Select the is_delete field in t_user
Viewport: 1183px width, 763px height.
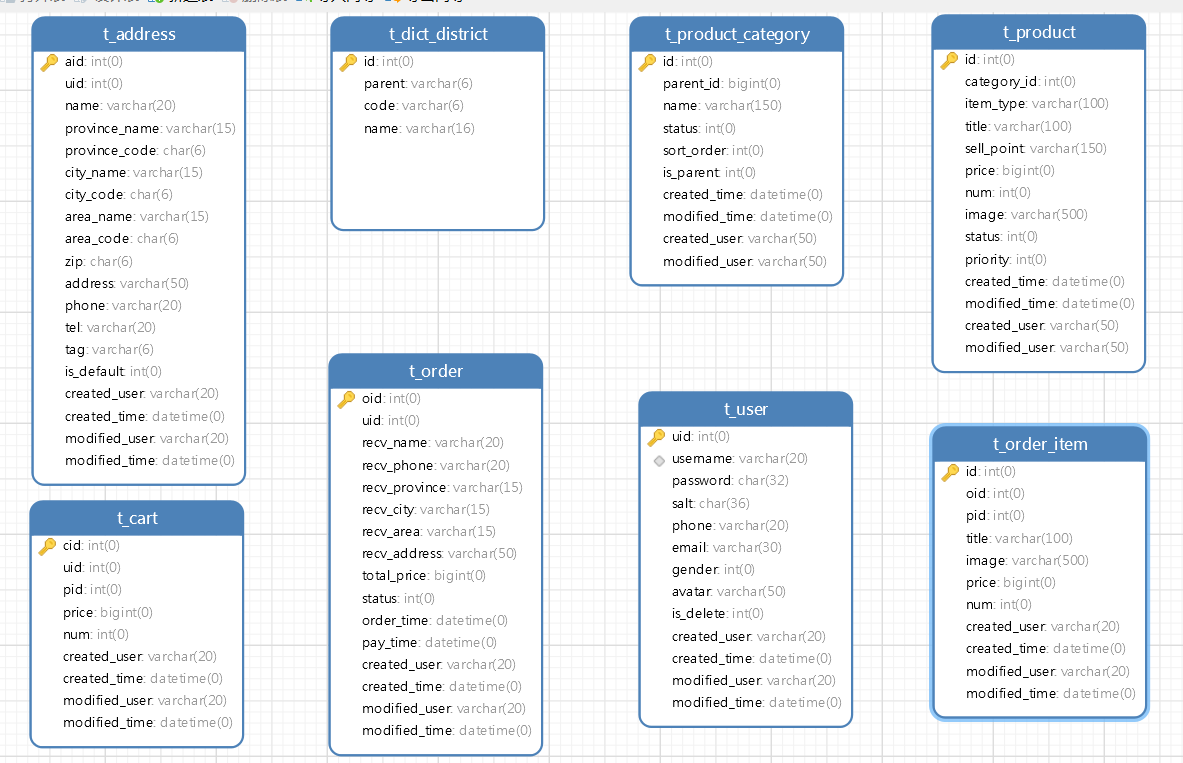click(x=717, y=614)
